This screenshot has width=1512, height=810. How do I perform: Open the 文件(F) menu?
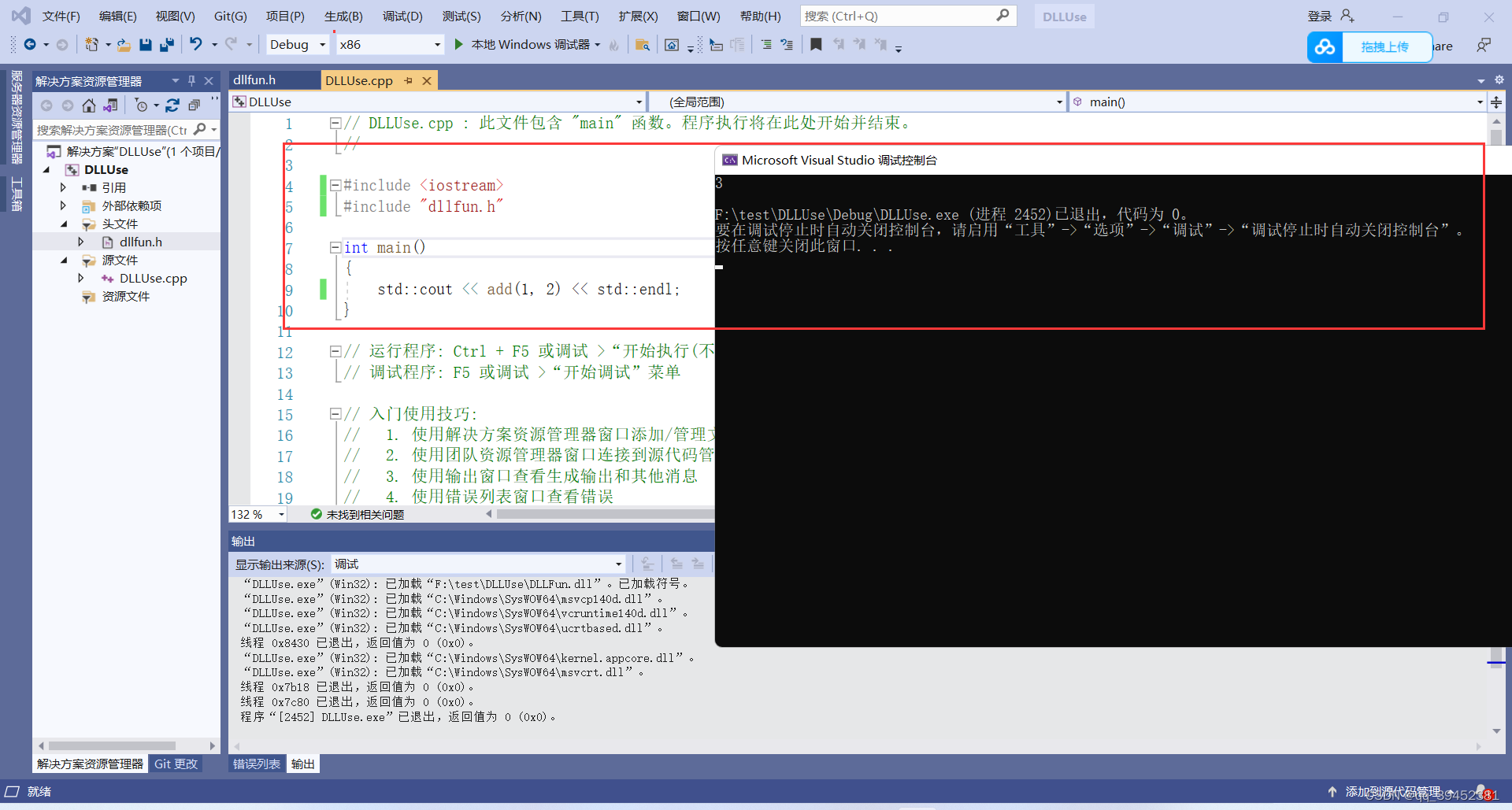tap(61, 16)
